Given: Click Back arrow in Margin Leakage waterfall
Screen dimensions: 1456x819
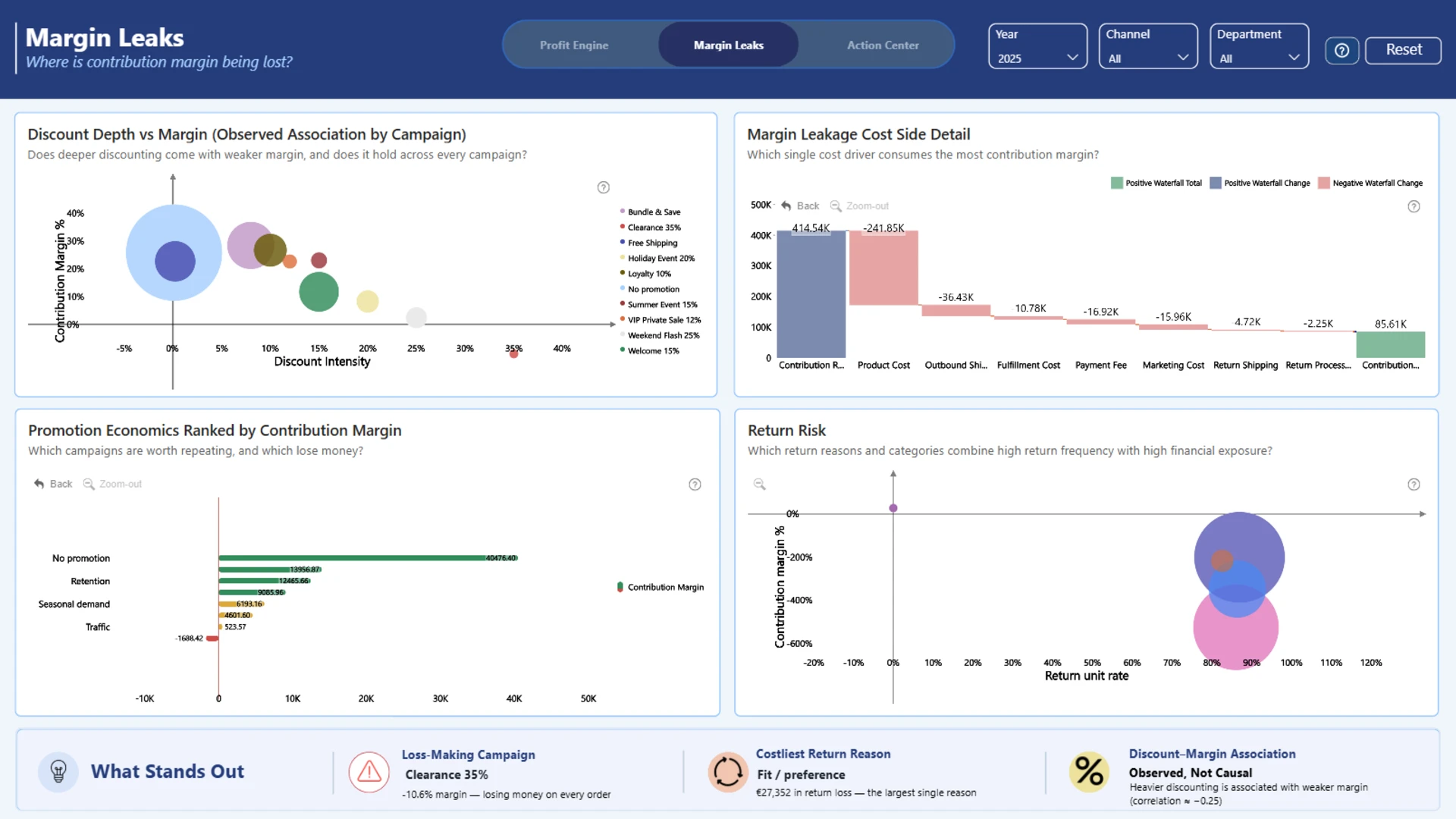Looking at the screenshot, I should [786, 206].
